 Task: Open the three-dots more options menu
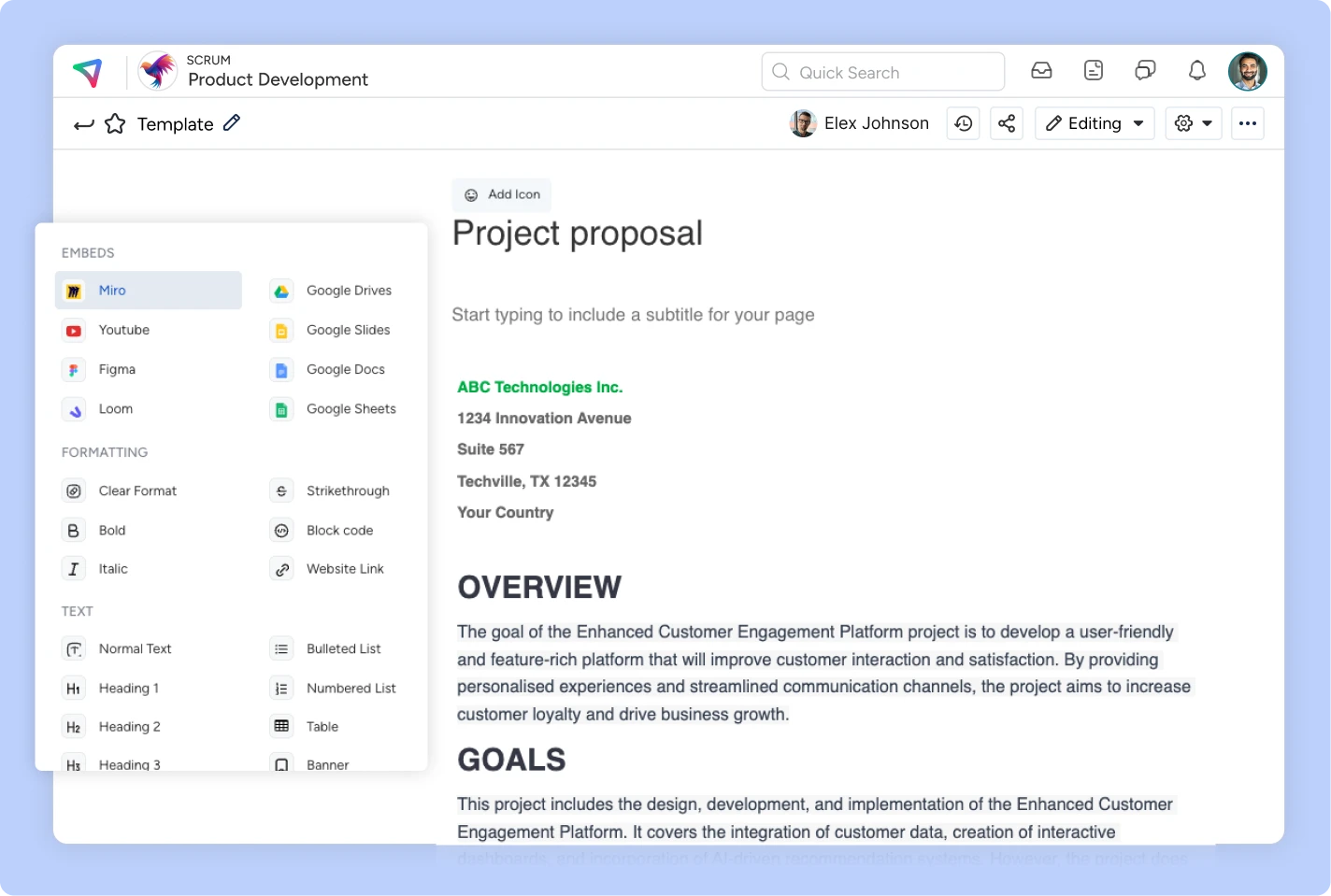1248,123
